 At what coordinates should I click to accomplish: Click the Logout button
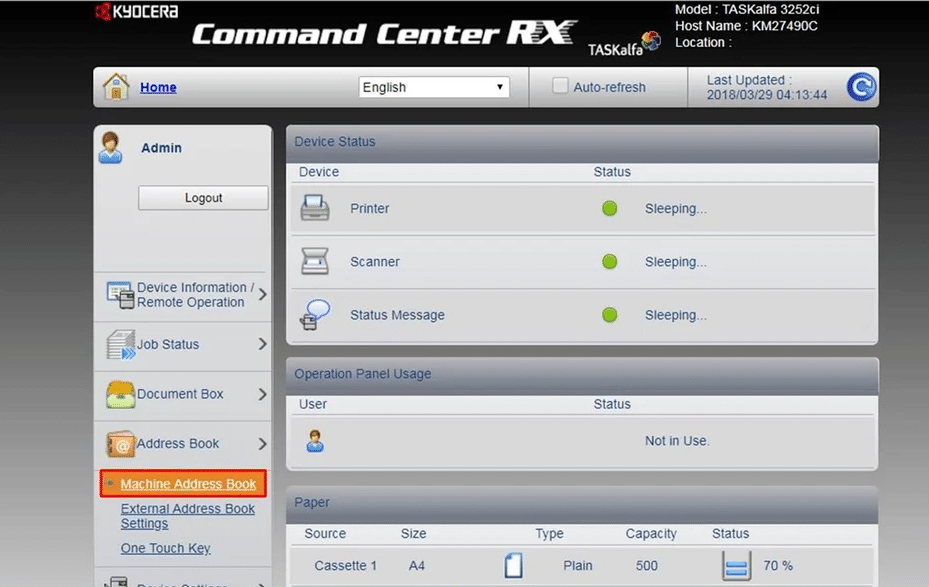click(x=203, y=198)
